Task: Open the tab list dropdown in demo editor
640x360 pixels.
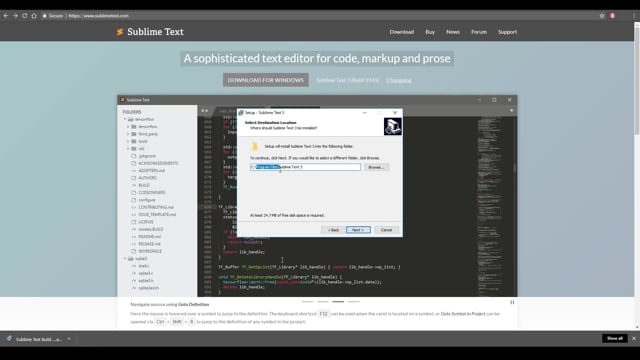Action: pos(511,111)
